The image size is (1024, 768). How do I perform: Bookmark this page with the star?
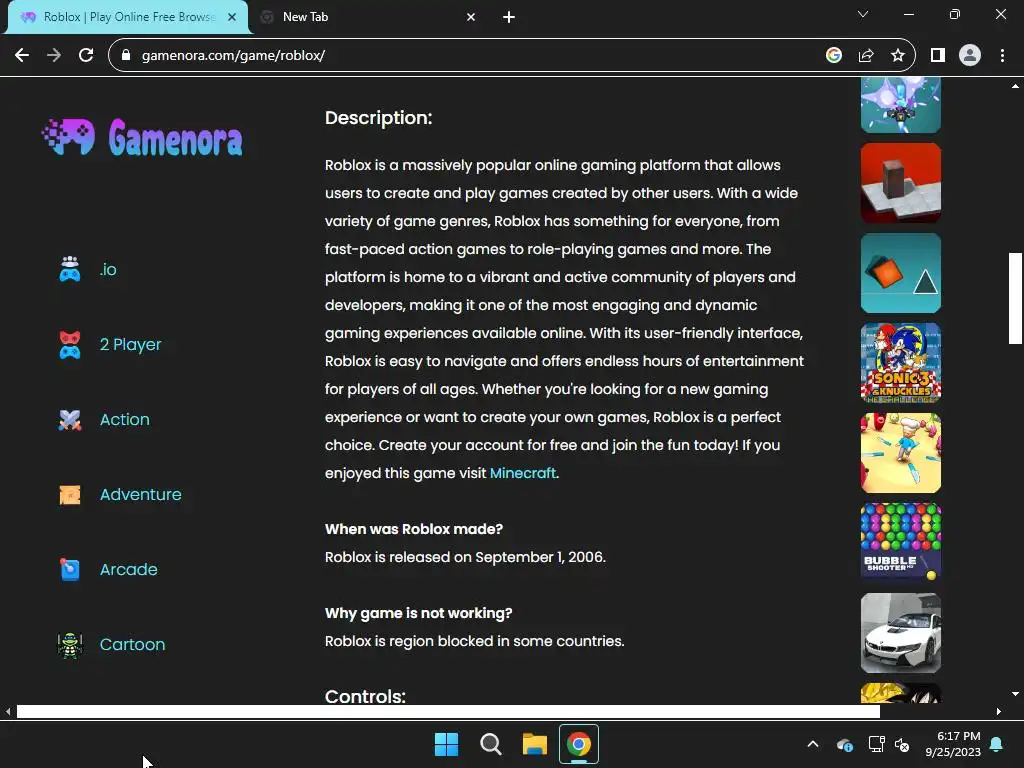(x=898, y=56)
